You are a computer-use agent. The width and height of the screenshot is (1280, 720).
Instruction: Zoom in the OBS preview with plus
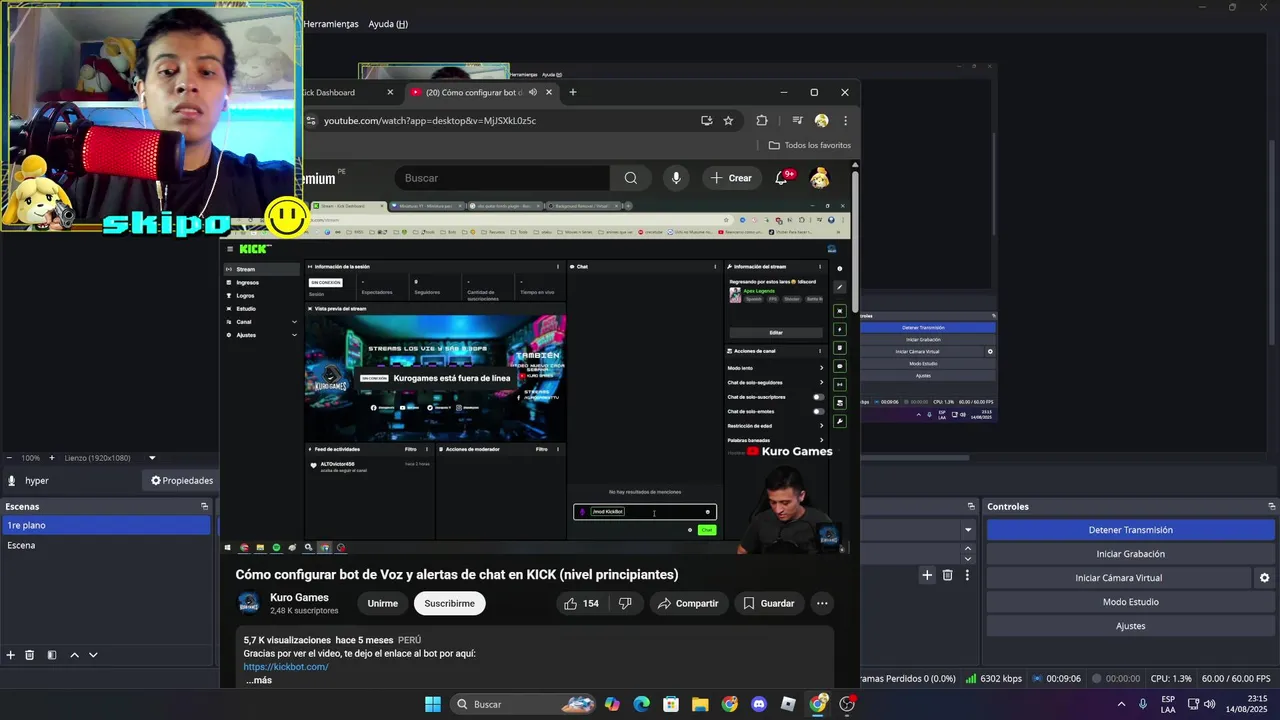(x=51, y=458)
